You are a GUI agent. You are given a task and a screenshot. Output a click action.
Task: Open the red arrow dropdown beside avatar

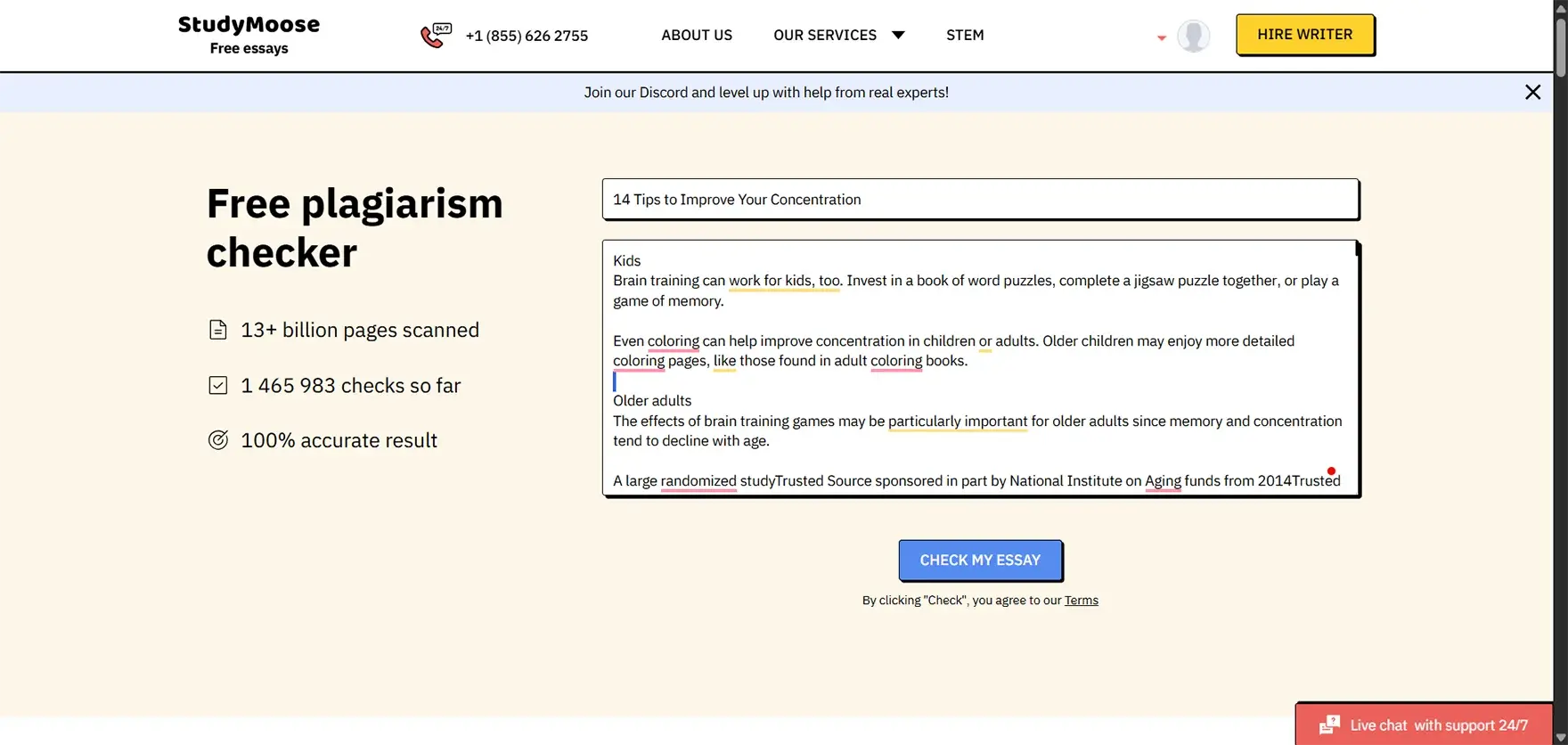tap(1161, 38)
